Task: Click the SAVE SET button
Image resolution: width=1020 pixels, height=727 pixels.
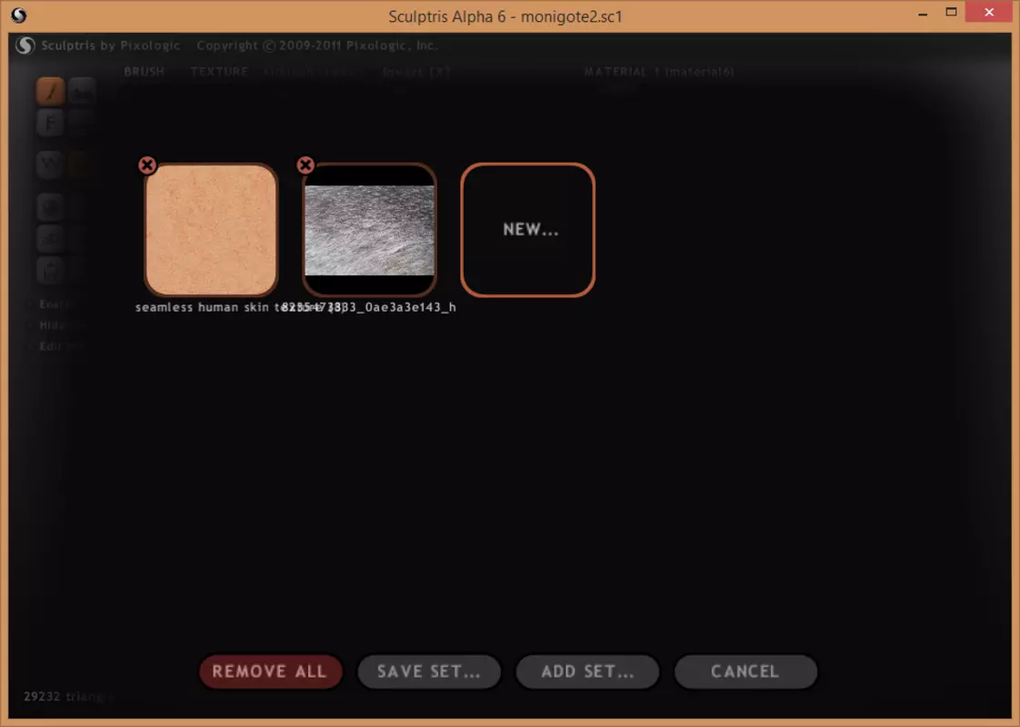Action: [x=429, y=671]
